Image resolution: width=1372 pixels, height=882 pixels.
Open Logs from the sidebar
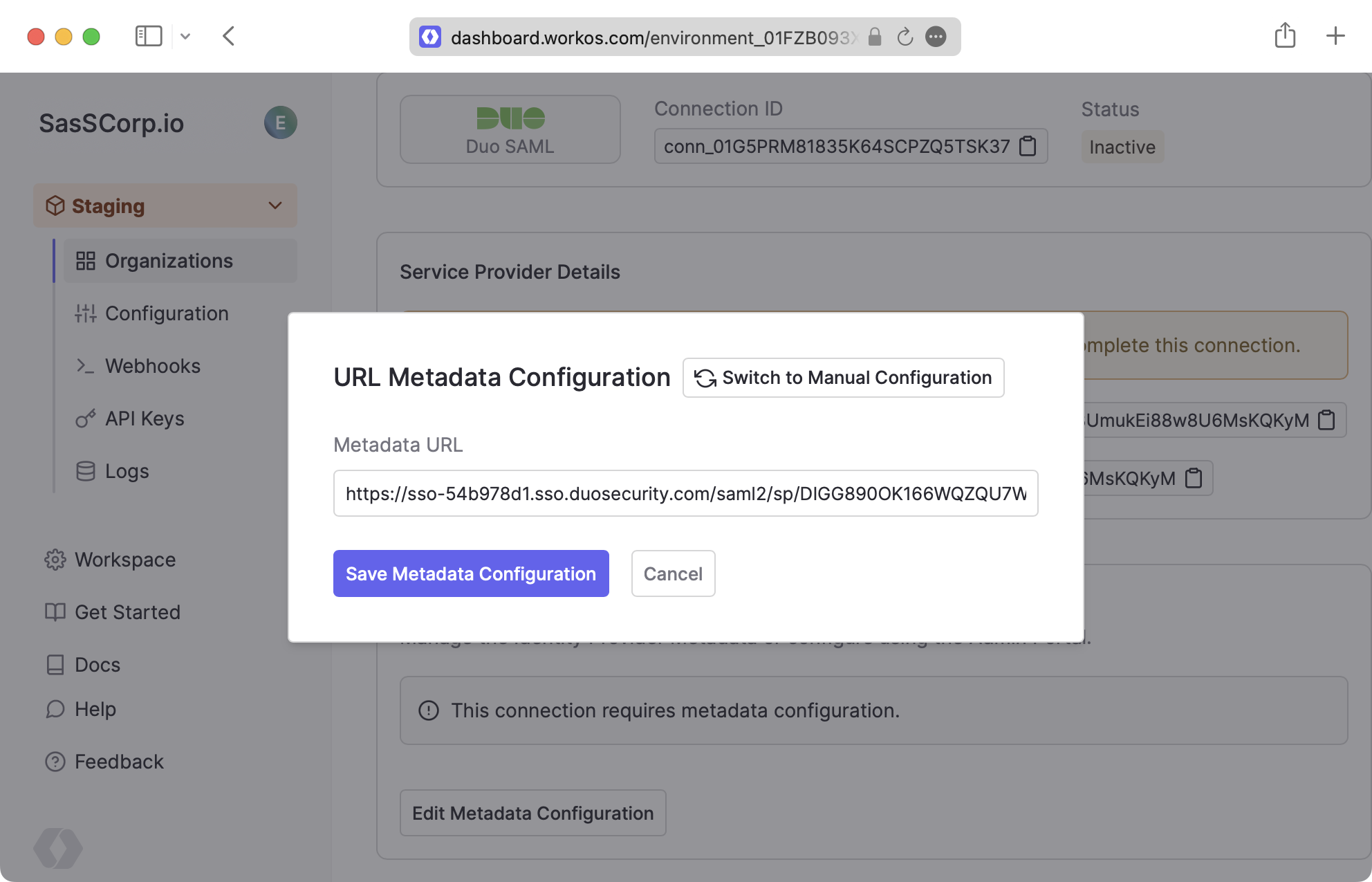(x=127, y=471)
